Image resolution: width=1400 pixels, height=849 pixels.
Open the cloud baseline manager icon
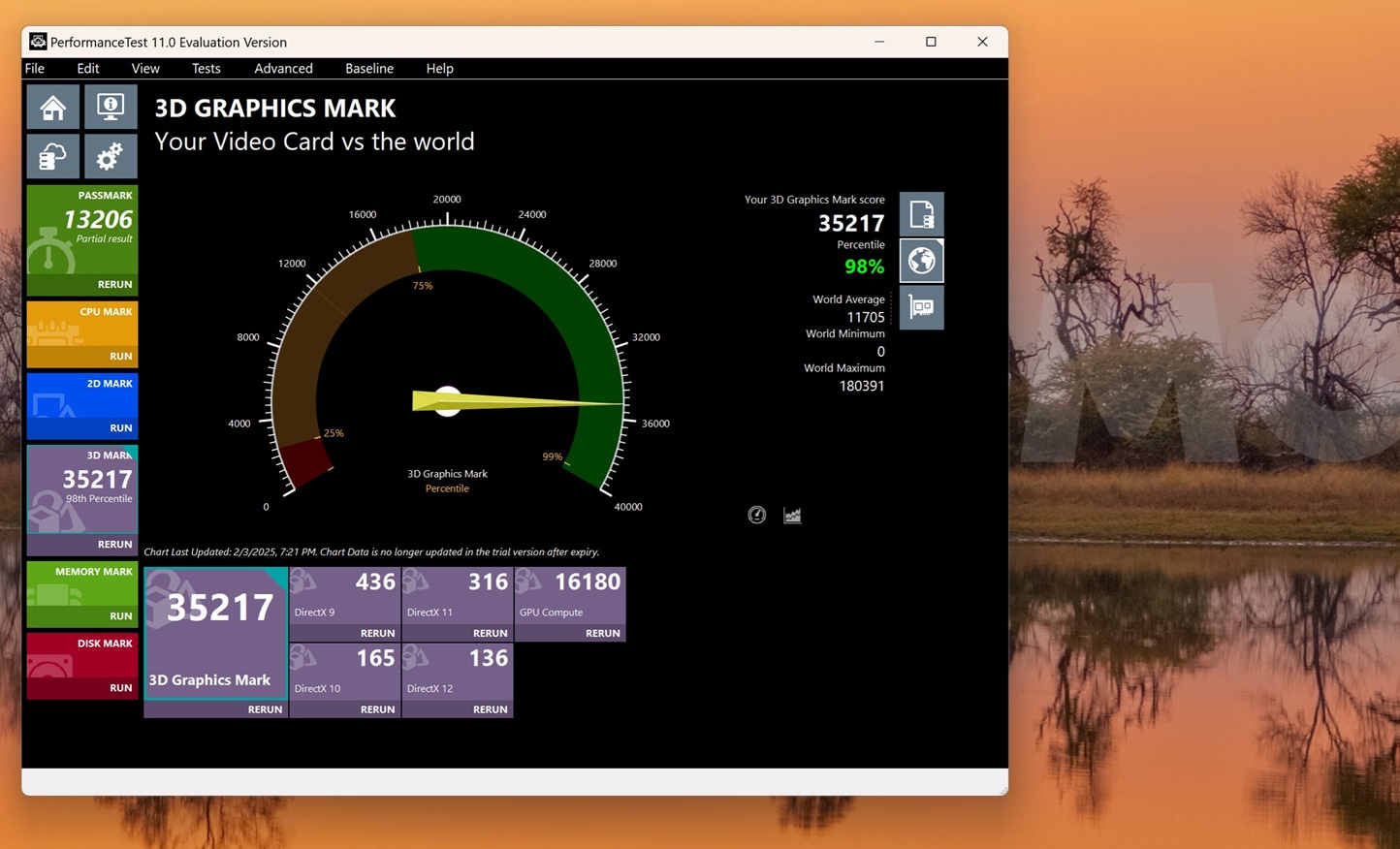tap(52, 157)
